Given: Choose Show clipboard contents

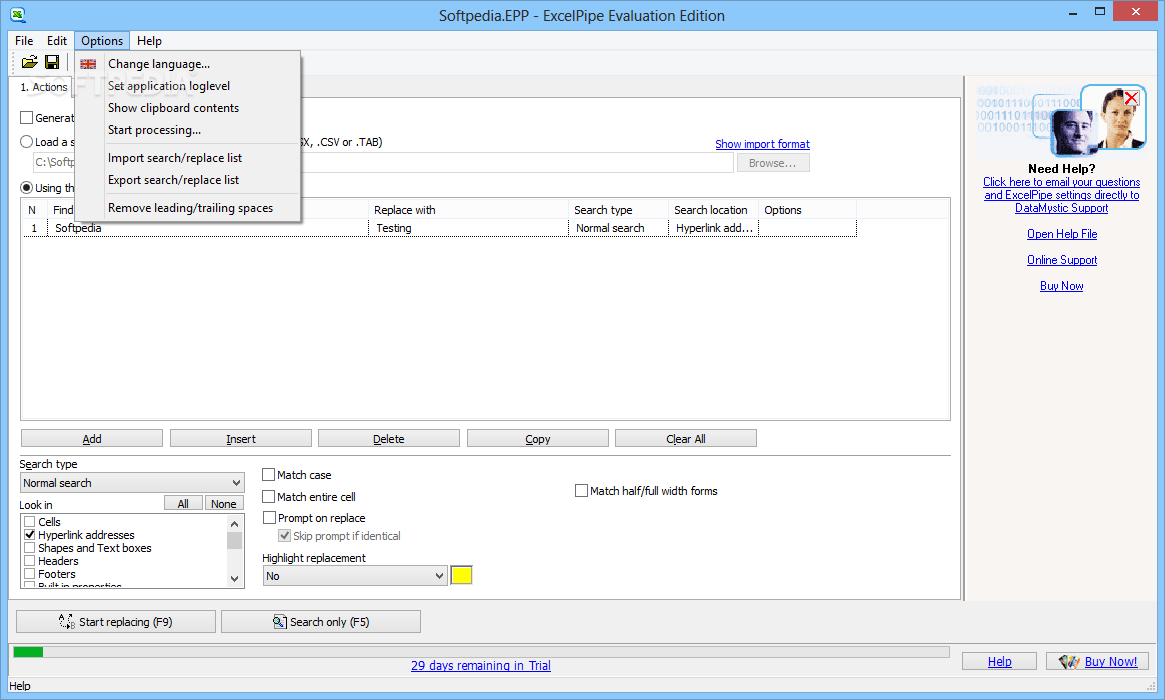Looking at the screenshot, I should tap(173, 108).
